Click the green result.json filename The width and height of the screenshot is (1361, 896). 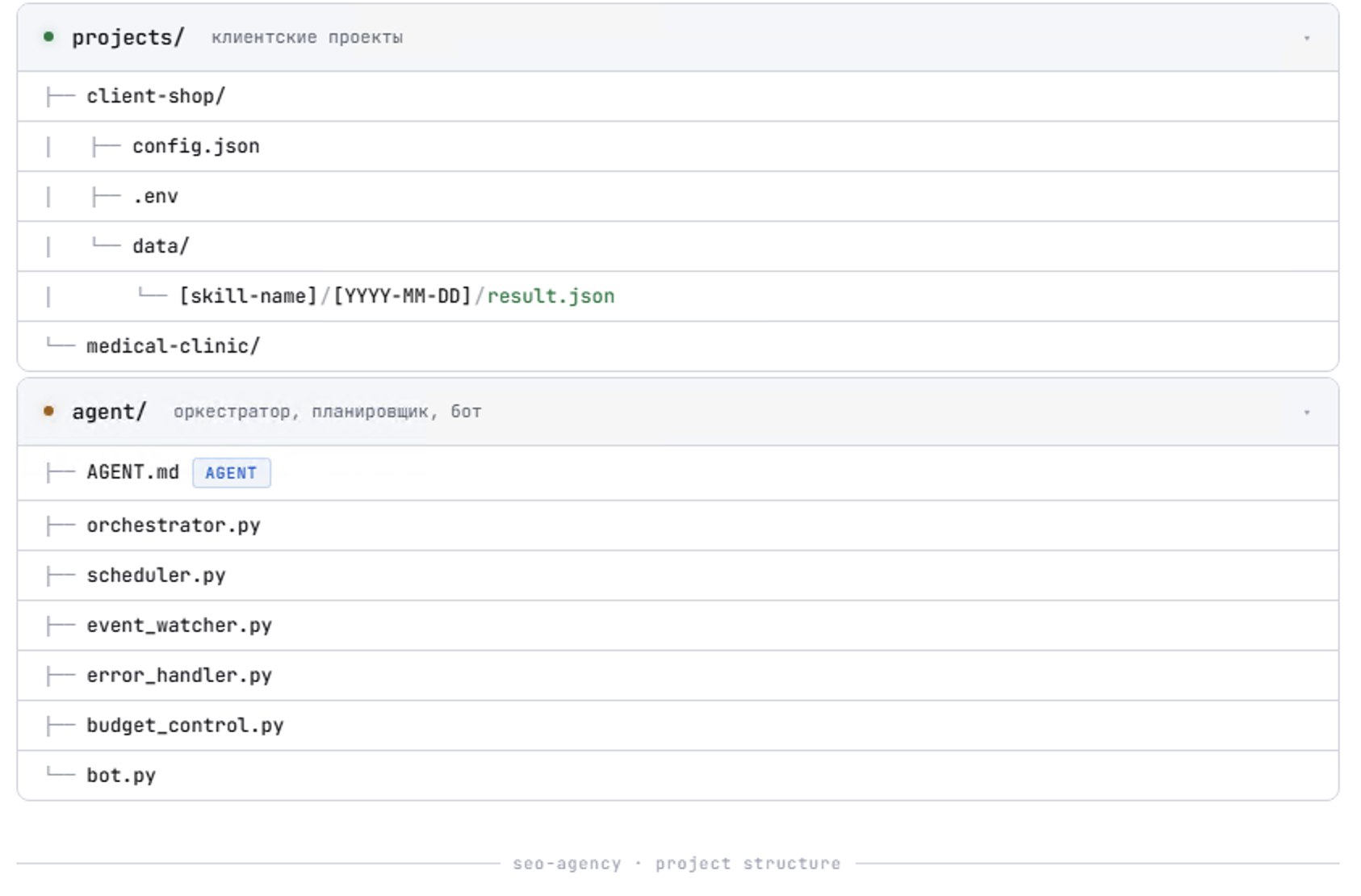click(551, 296)
